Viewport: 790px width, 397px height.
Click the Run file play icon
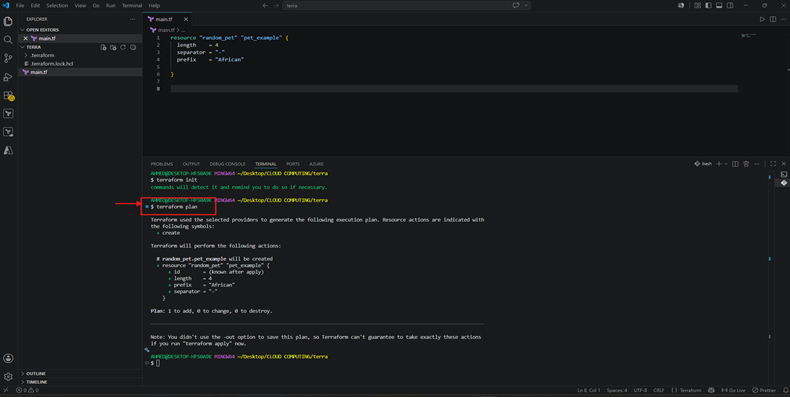pos(762,19)
